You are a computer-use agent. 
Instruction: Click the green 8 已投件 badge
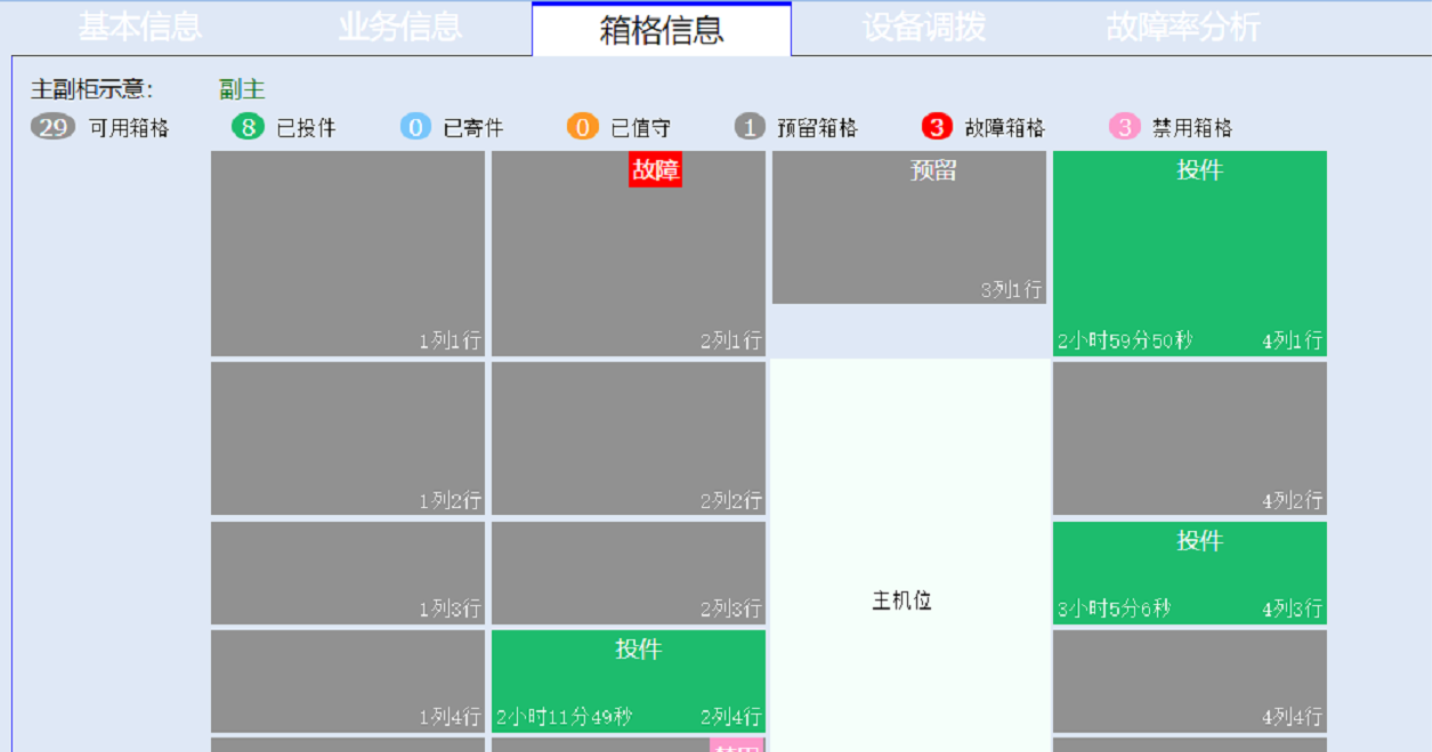[247, 127]
